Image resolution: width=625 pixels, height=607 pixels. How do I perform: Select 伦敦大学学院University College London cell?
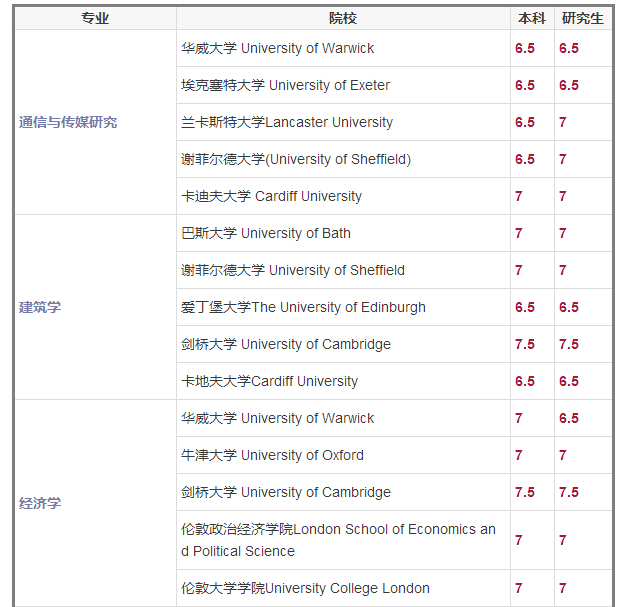(343, 588)
